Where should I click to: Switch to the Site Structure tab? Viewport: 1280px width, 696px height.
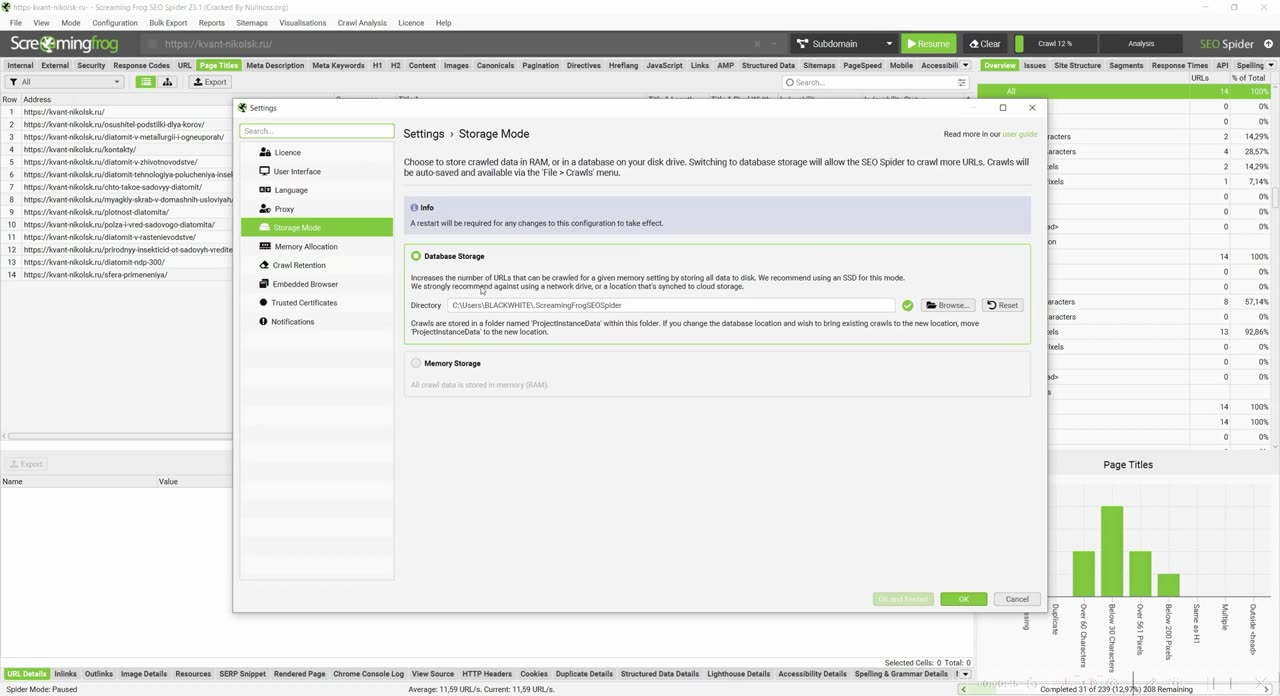click(x=1077, y=65)
